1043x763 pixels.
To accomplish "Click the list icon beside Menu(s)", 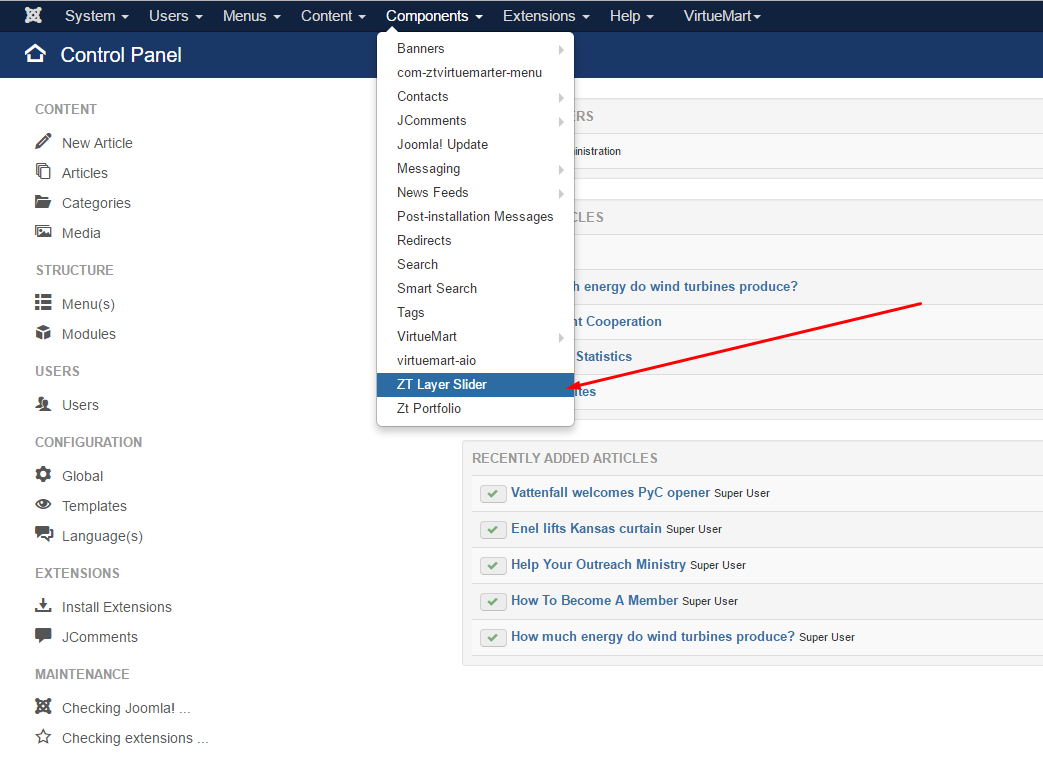I will point(43,303).
